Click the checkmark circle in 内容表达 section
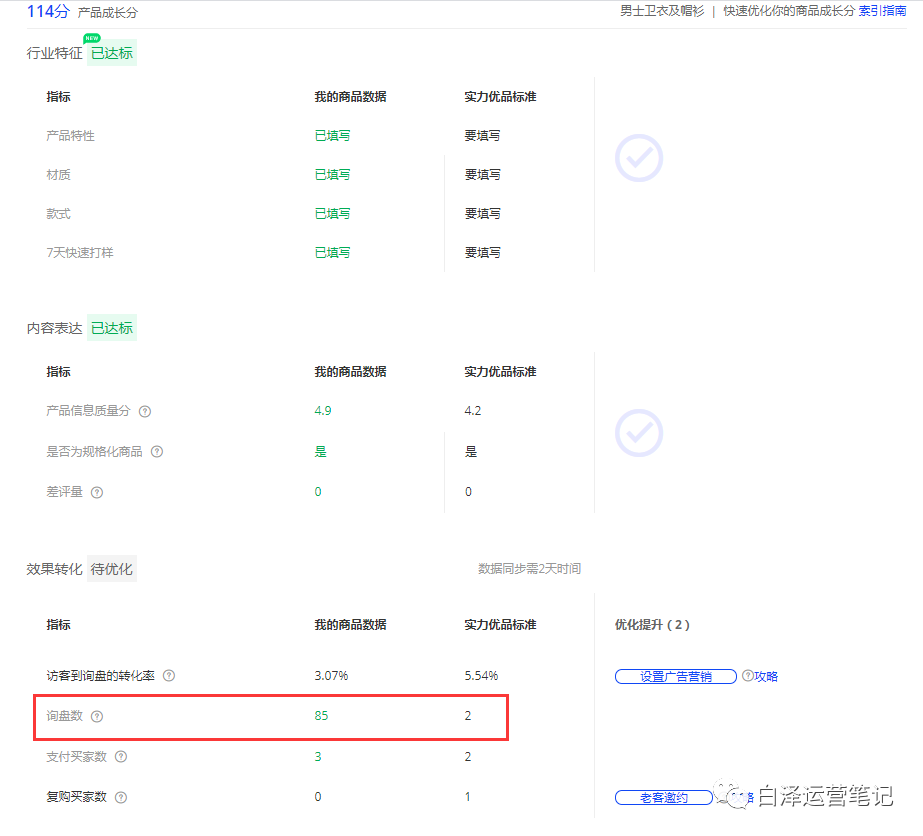Image resolution: width=923 pixels, height=836 pixels. [638, 433]
